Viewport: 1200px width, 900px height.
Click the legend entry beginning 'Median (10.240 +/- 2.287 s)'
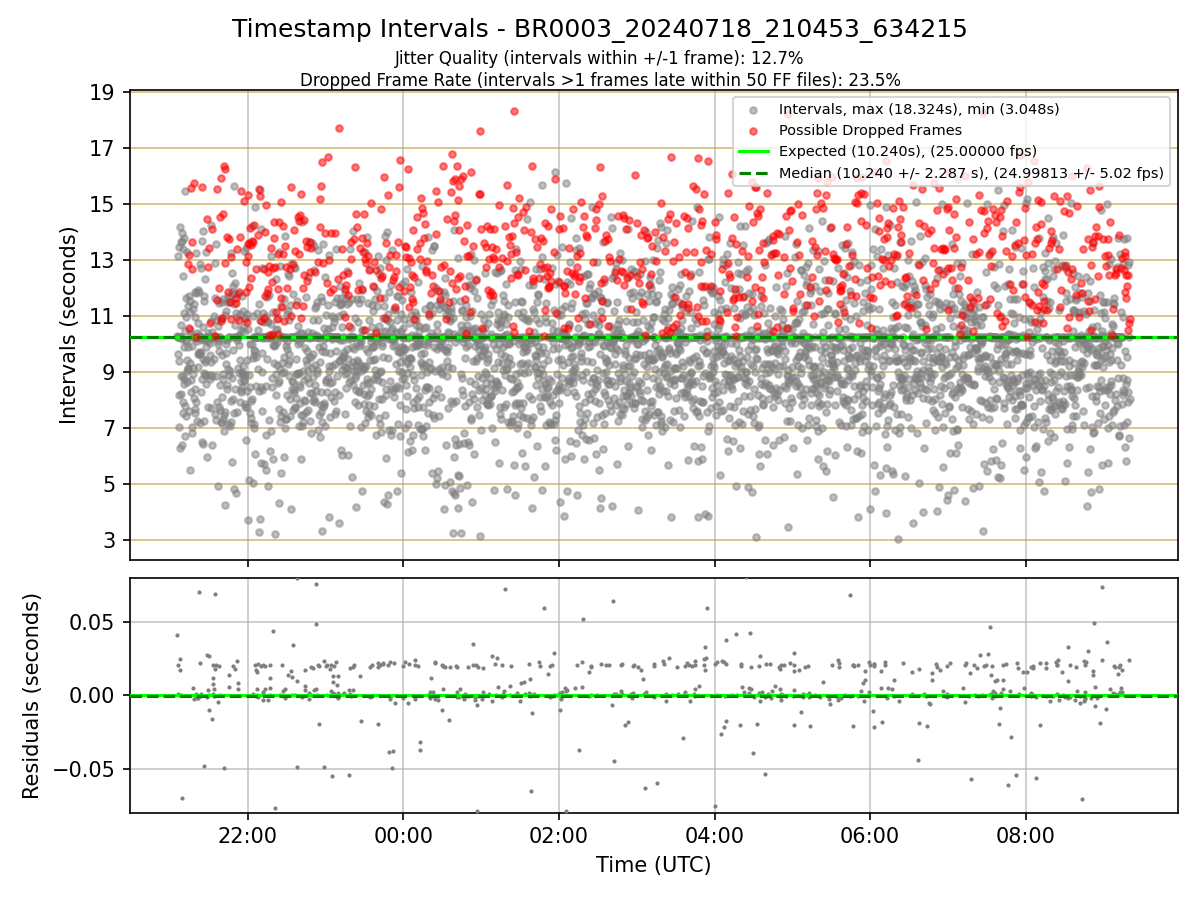(x=971, y=173)
